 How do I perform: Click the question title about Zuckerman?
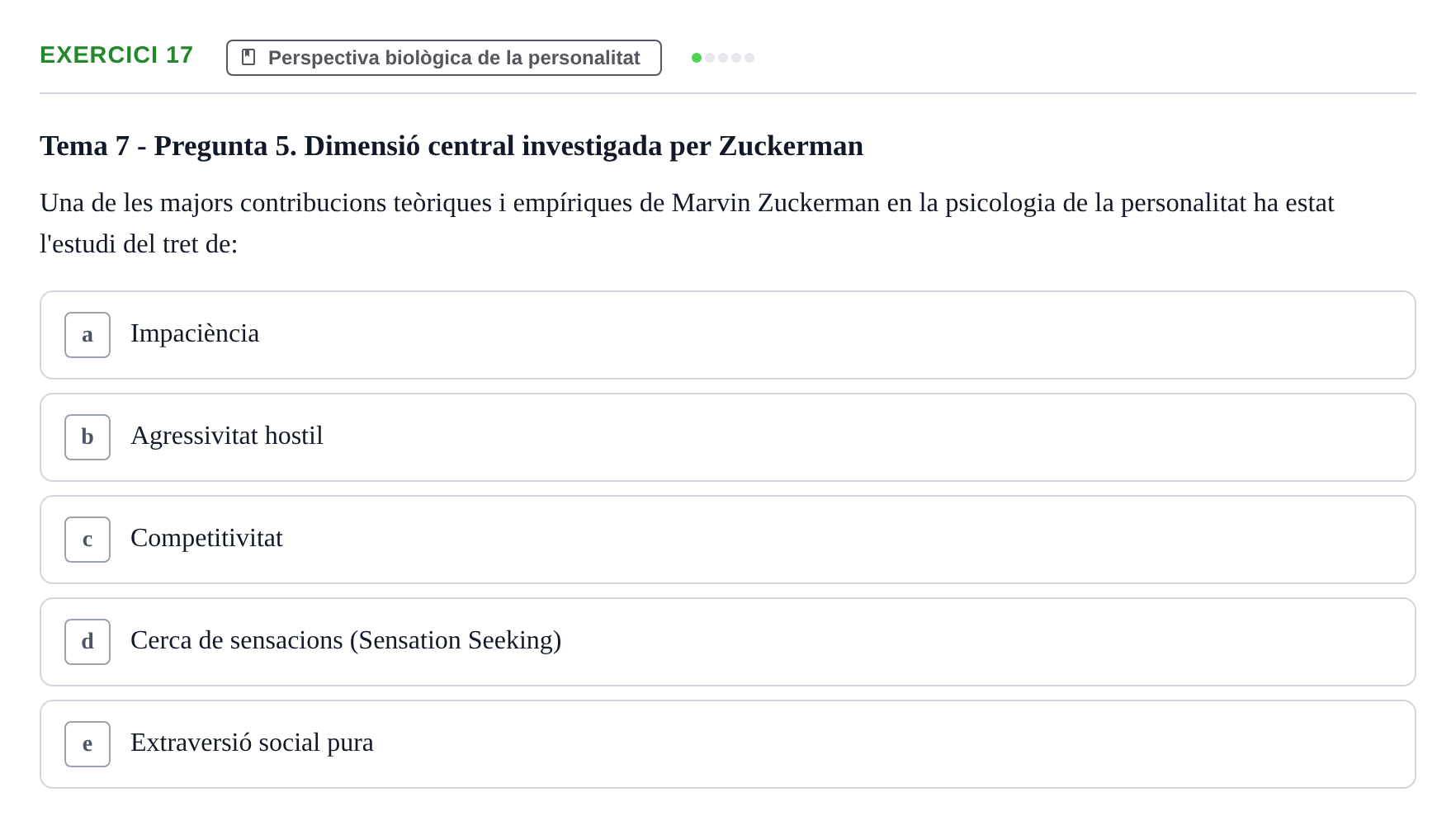(451, 146)
